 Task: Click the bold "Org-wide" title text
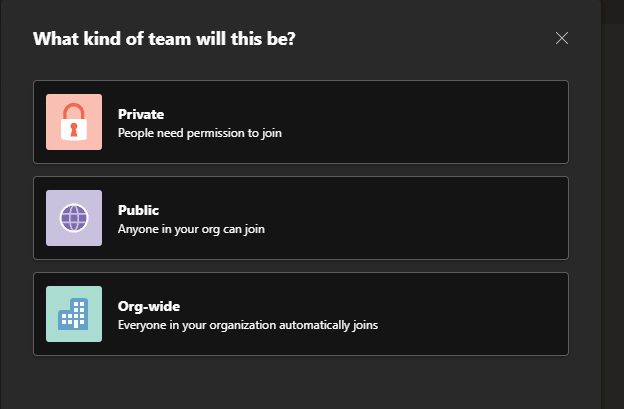pos(148,306)
